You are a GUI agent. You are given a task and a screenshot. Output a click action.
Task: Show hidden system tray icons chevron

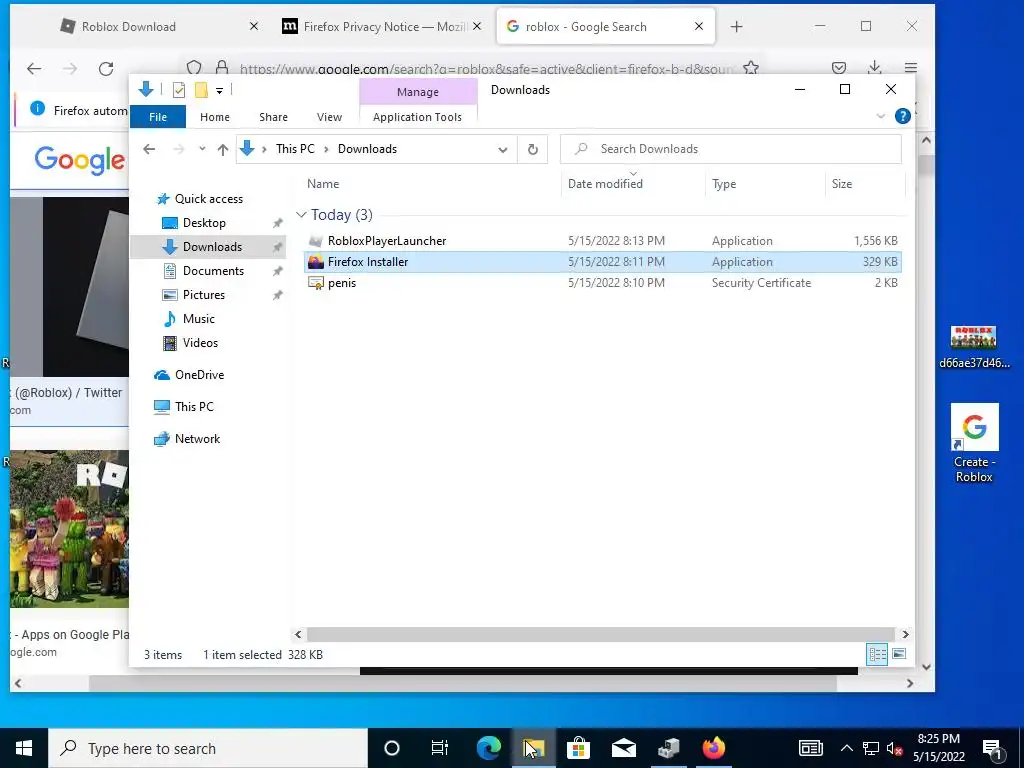click(x=846, y=748)
